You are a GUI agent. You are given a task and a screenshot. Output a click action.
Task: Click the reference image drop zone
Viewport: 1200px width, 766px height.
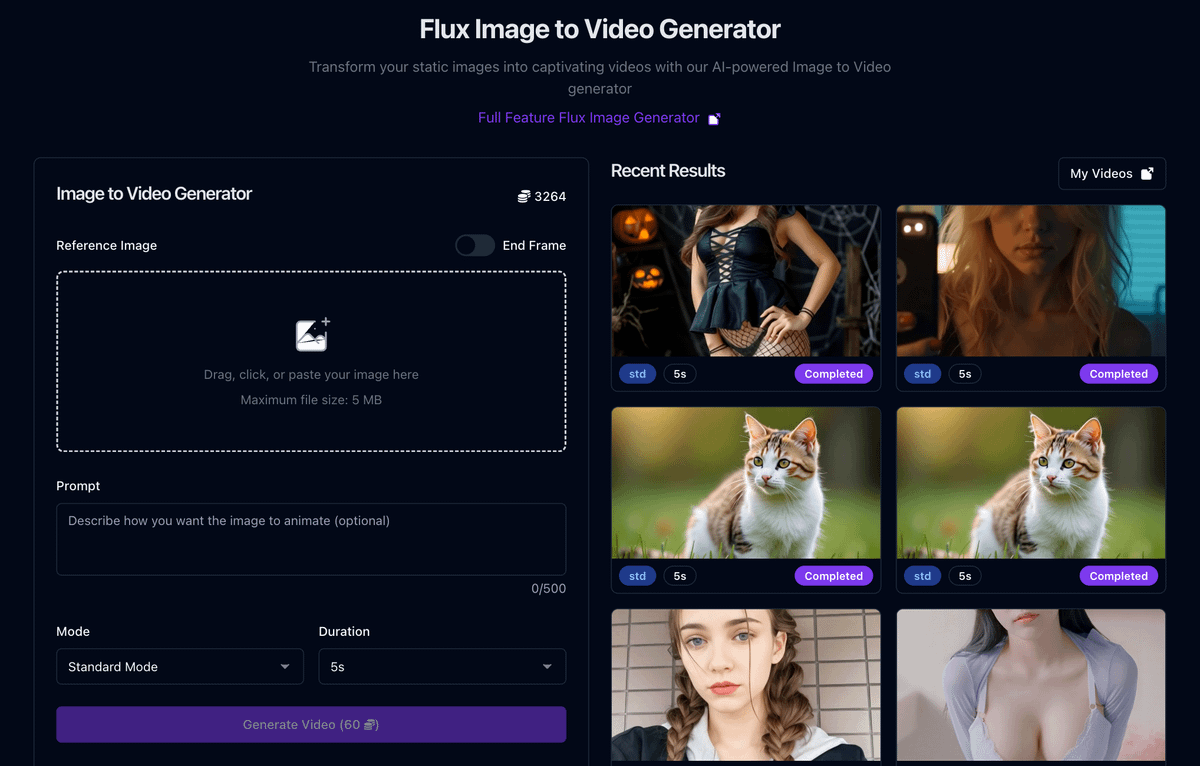311,361
